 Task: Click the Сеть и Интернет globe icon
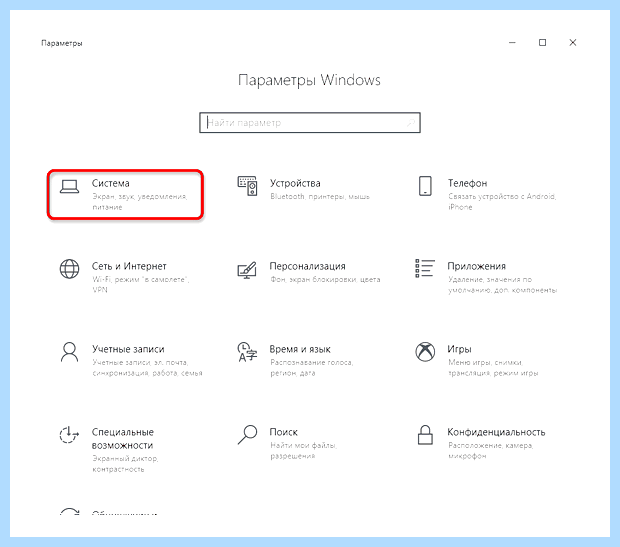[x=69, y=269]
